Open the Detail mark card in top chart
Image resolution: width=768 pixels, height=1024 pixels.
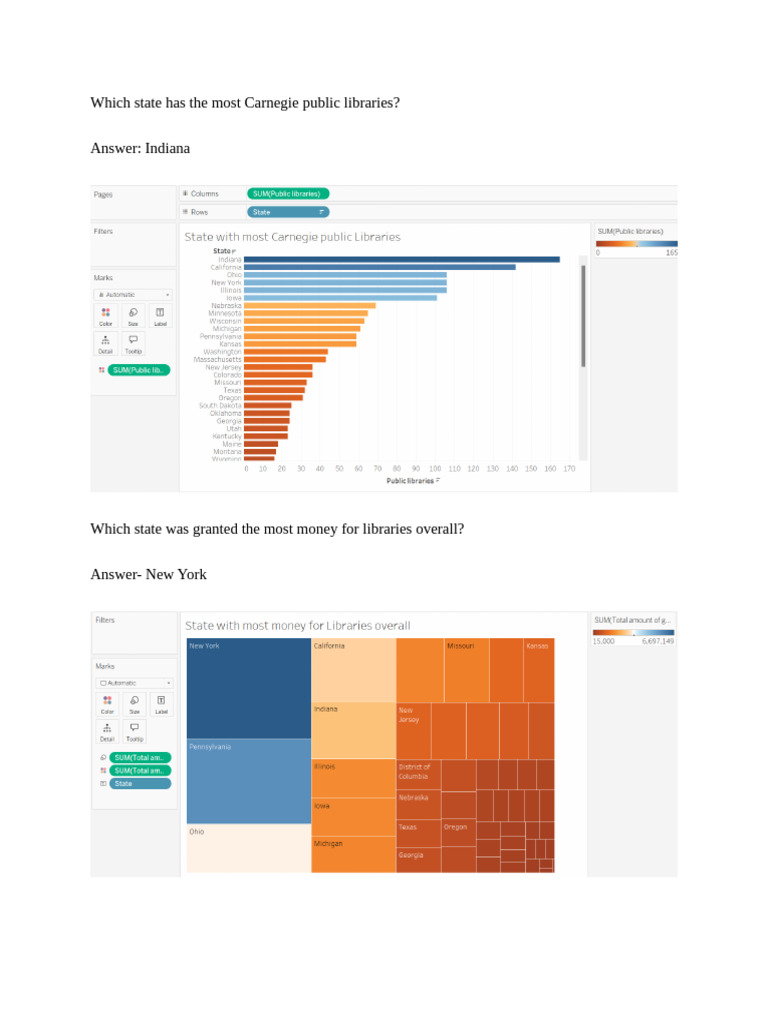pos(105,344)
